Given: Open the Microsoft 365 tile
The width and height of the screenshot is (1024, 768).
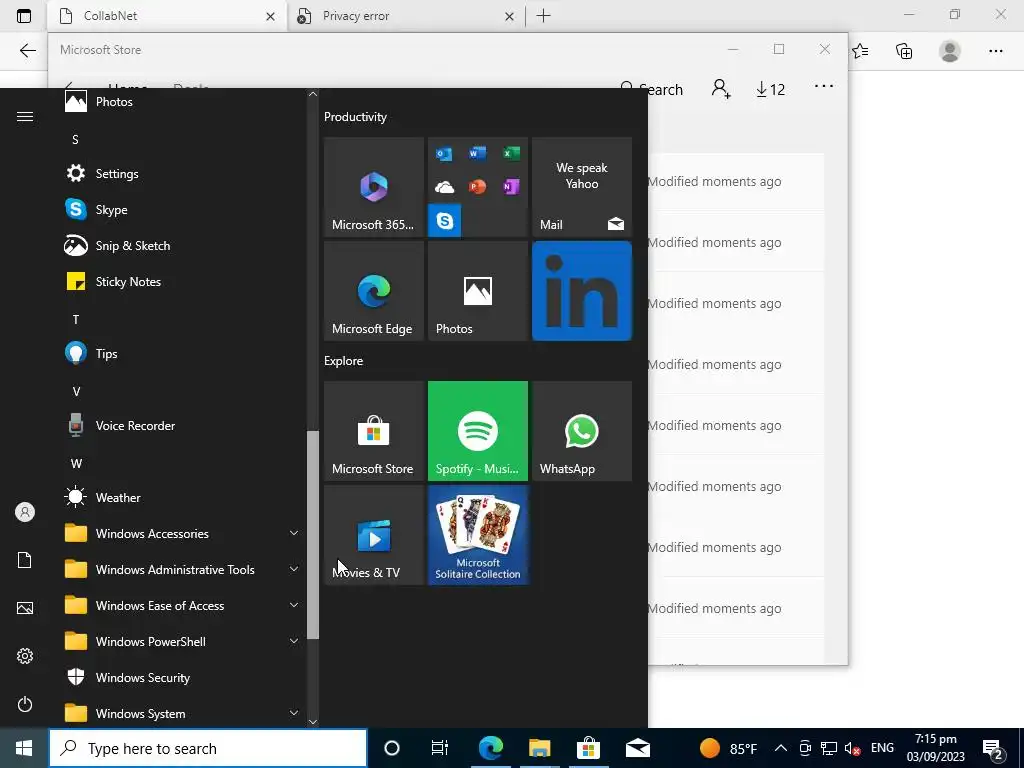Looking at the screenshot, I should pos(374,187).
